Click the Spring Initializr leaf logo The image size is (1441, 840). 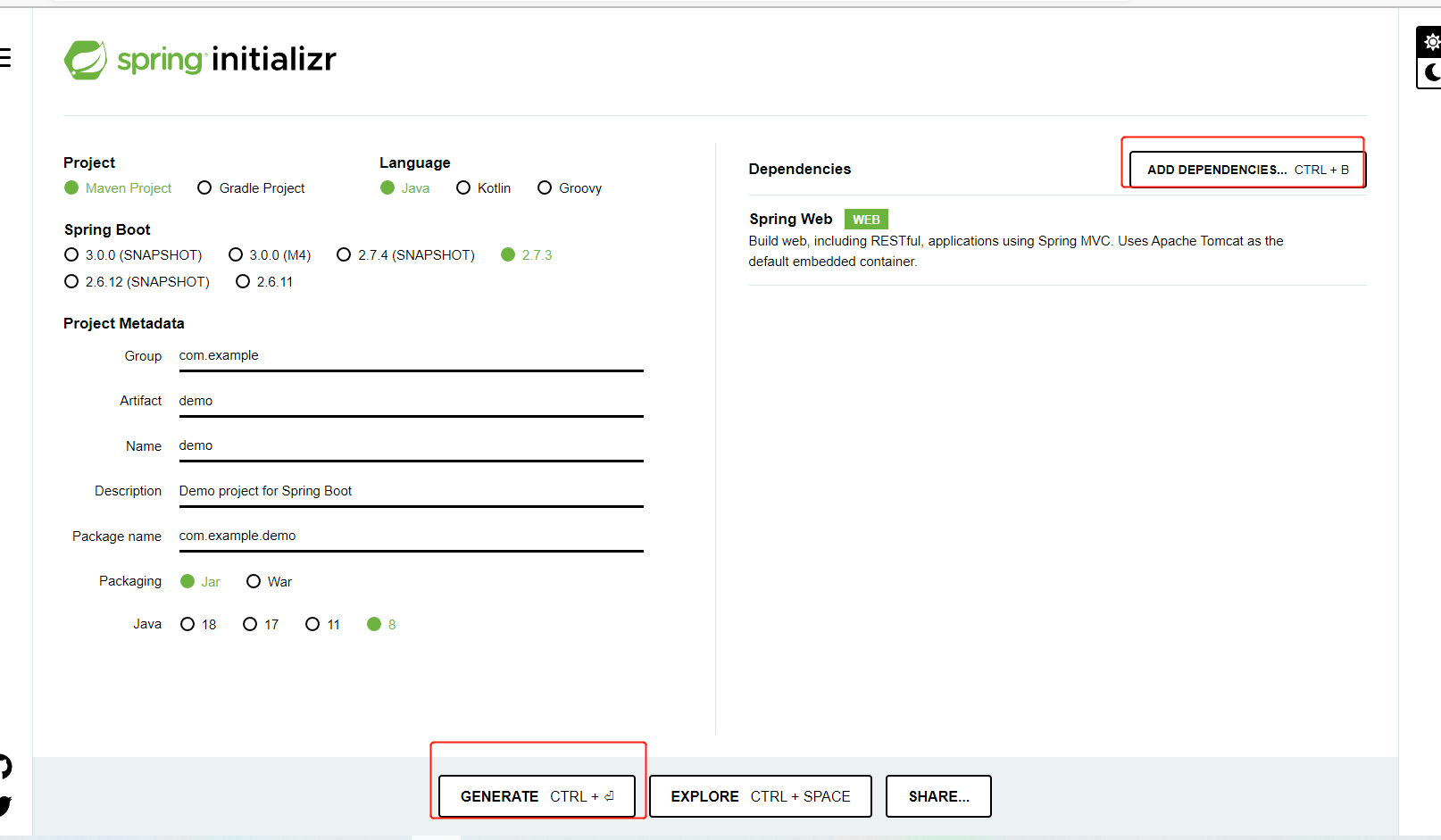click(86, 60)
